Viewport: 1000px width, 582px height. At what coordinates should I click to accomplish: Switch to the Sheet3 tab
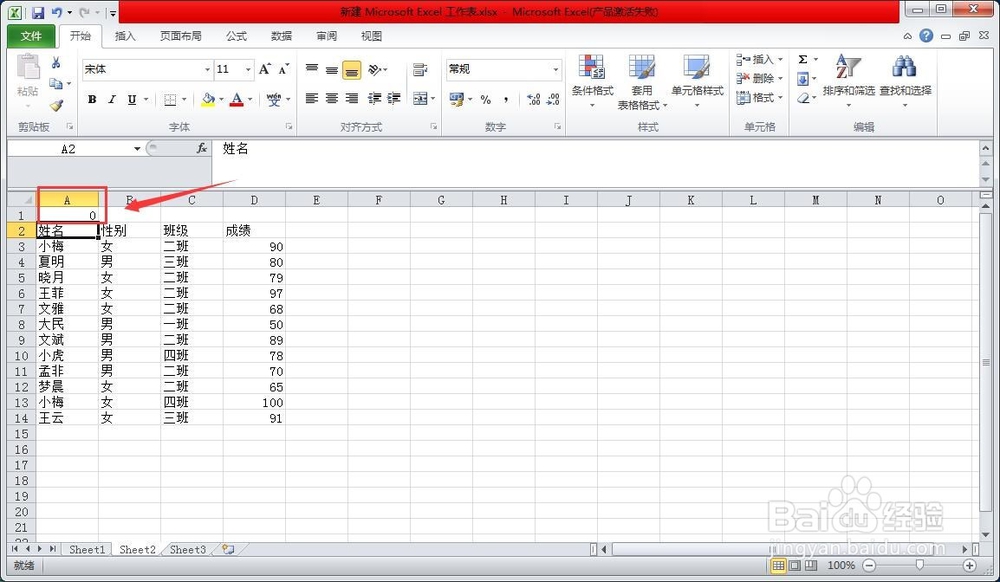(188, 549)
